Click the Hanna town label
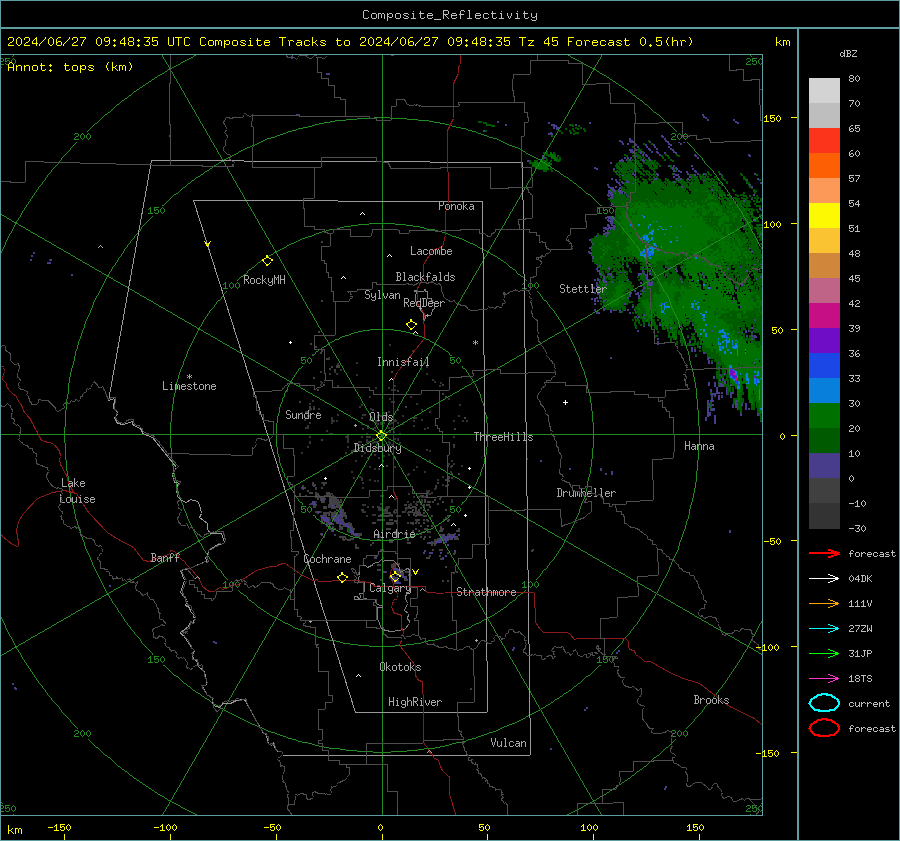 (x=699, y=446)
